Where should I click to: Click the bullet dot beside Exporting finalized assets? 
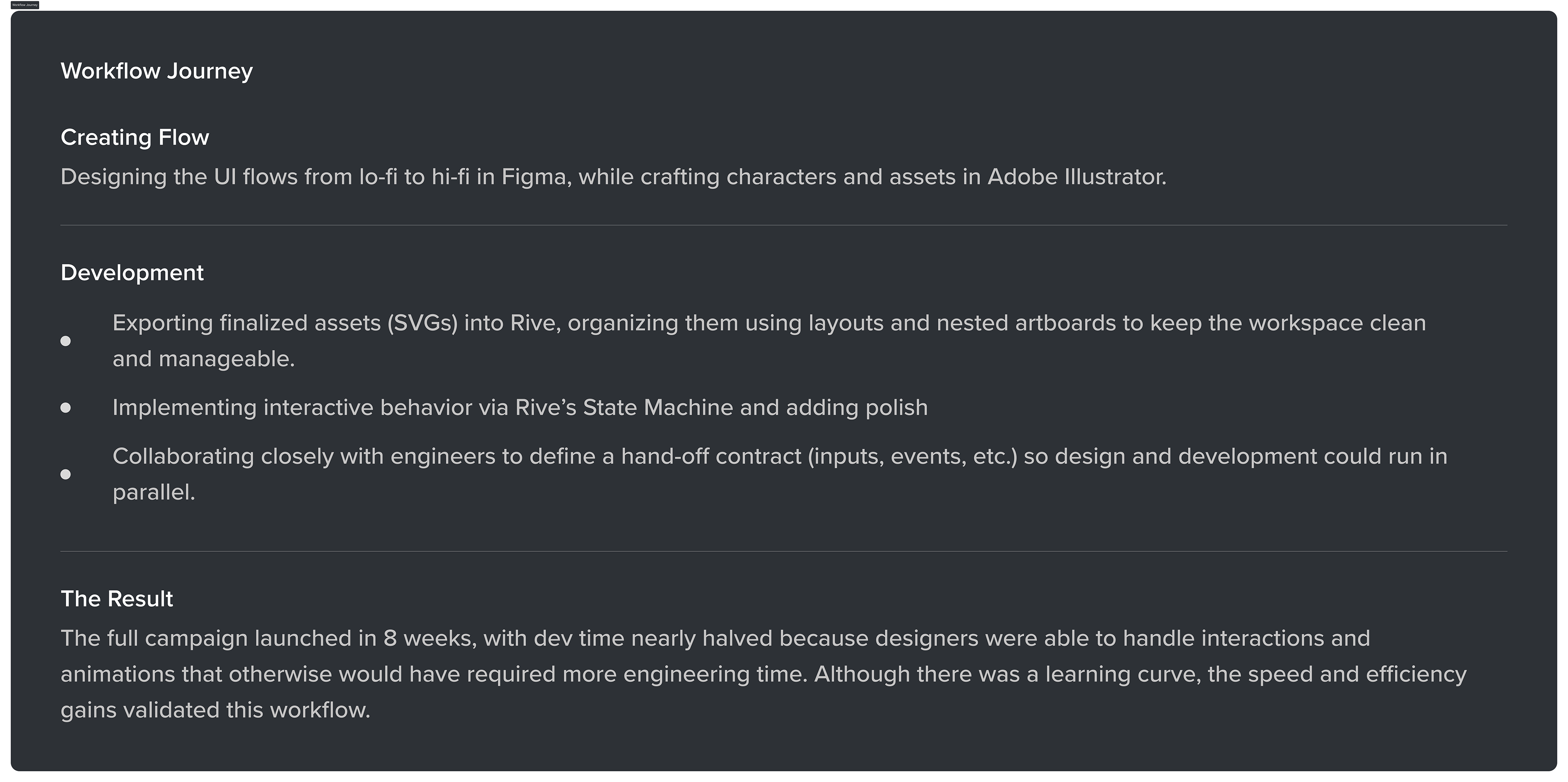click(x=66, y=341)
